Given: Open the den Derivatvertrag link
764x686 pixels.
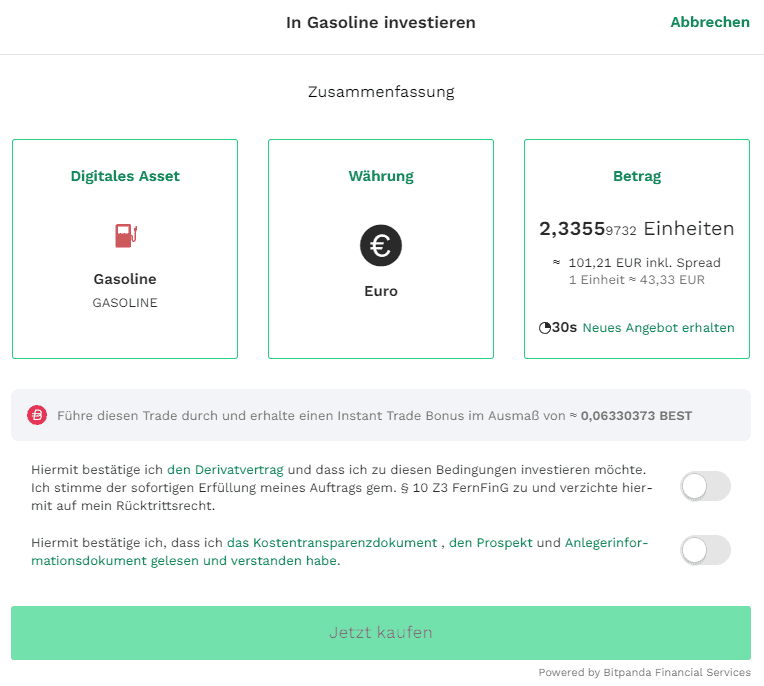Looking at the screenshot, I should (225, 470).
